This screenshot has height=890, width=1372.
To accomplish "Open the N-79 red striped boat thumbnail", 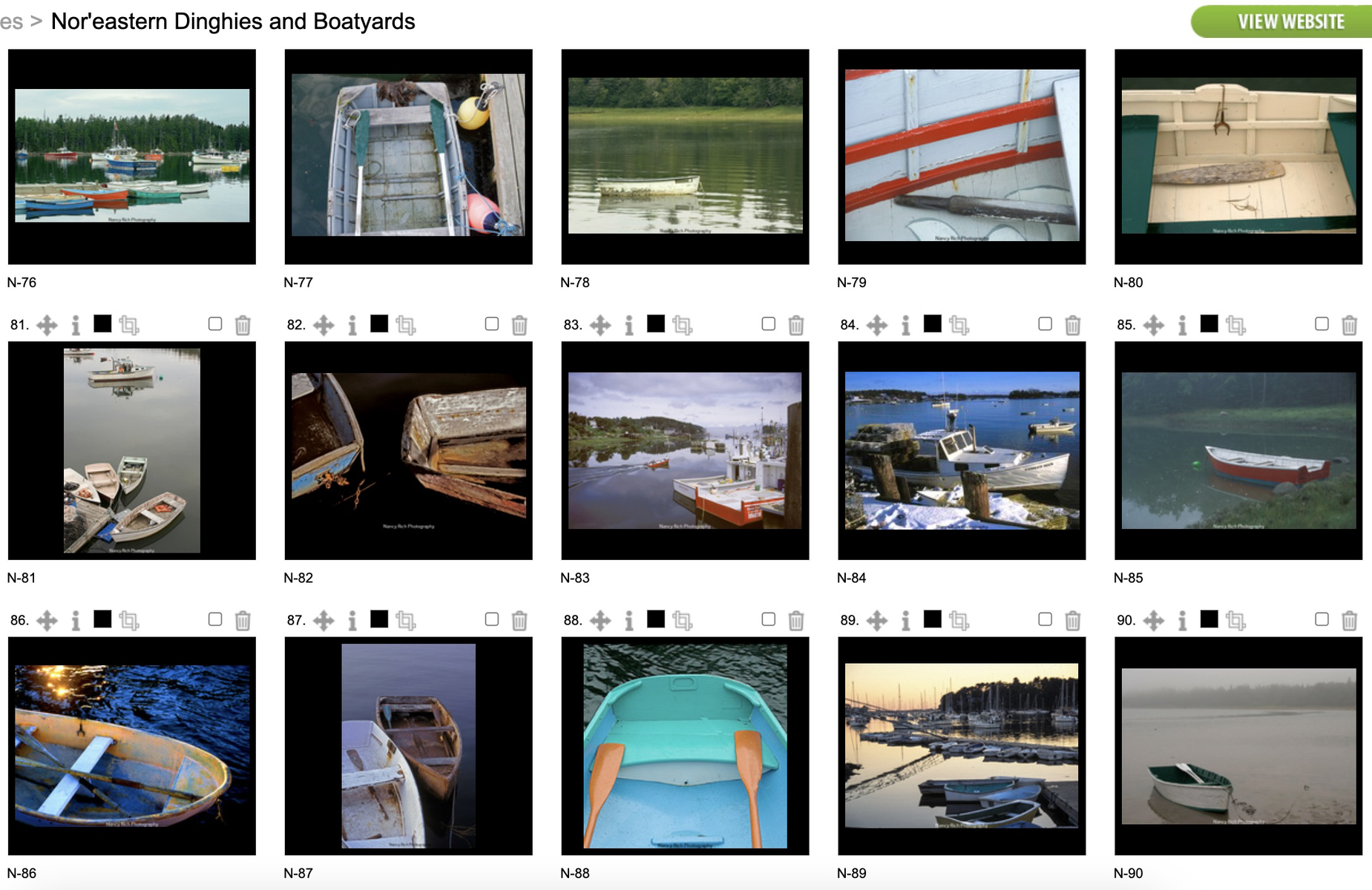I will tap(962, 156).
